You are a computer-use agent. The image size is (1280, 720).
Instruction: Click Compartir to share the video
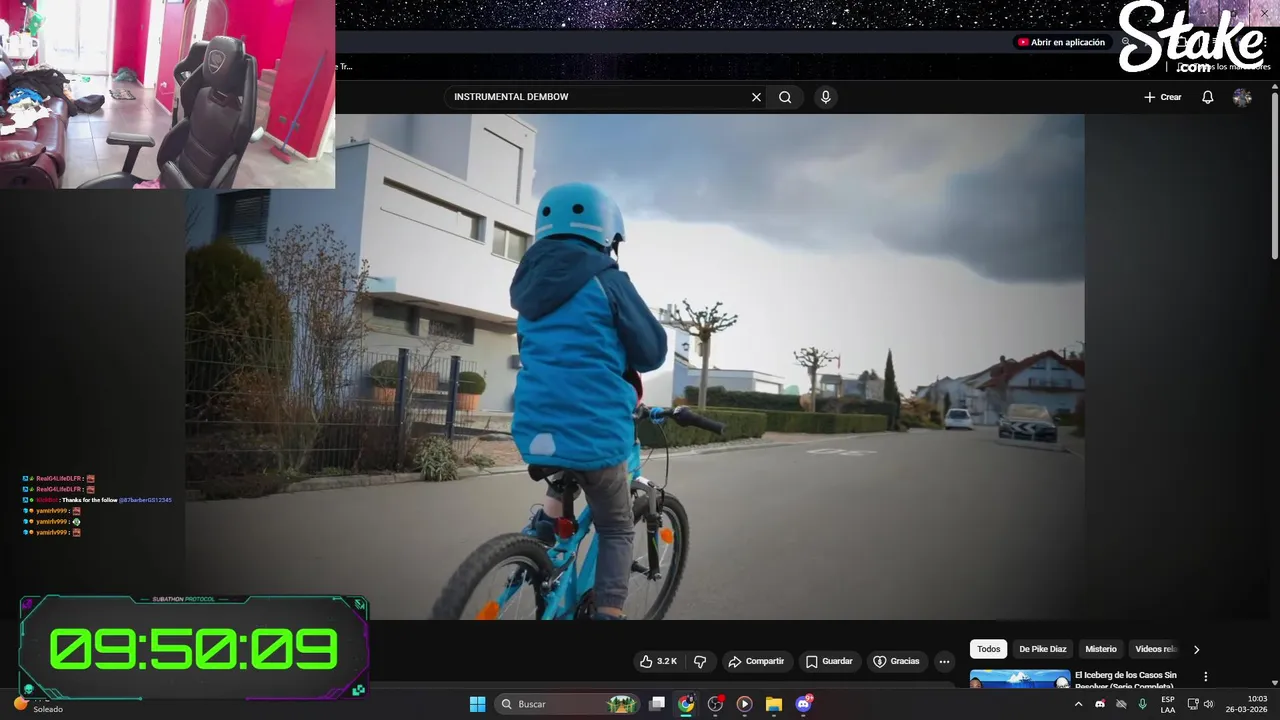[757, 661]
